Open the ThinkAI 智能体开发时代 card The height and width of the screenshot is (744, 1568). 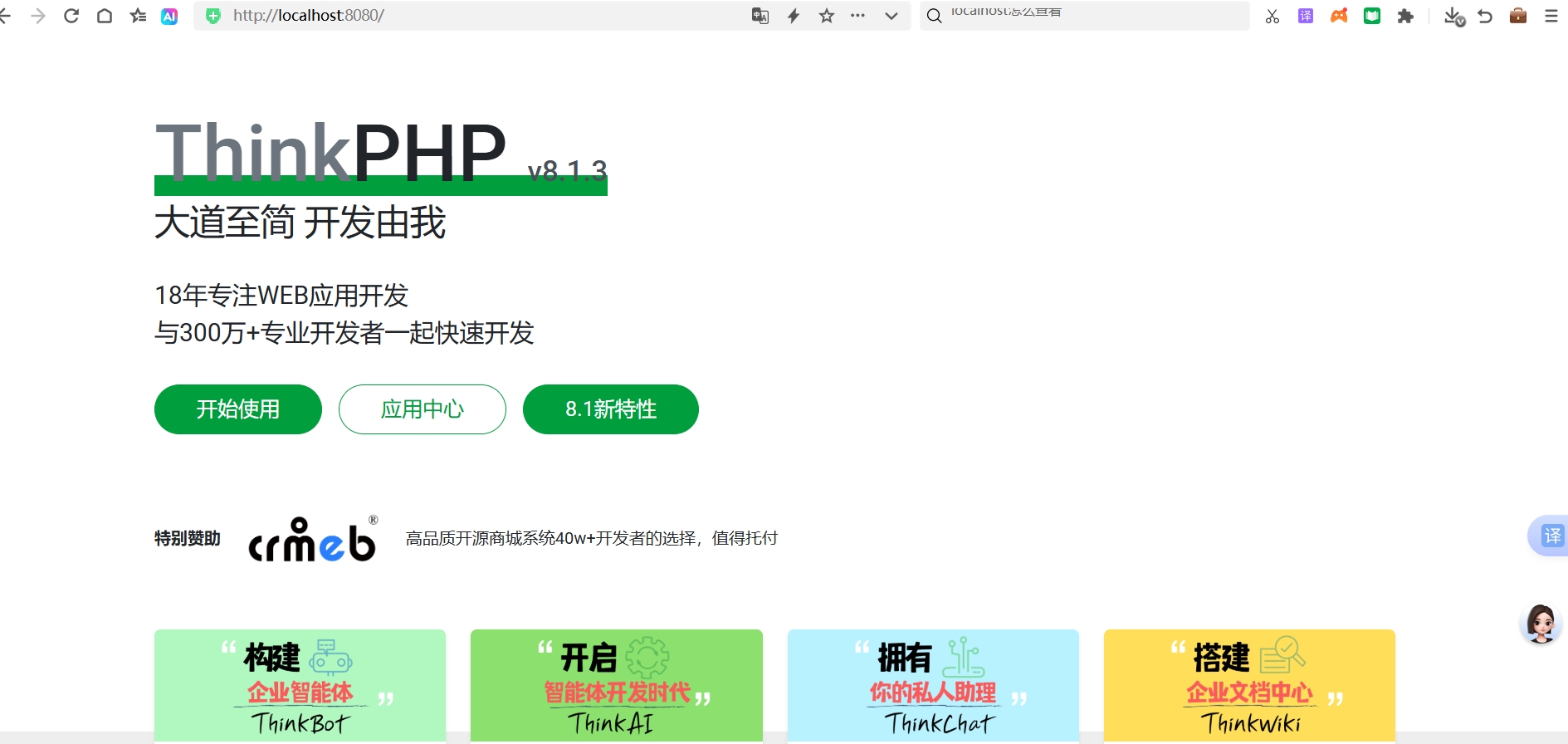click(x=617, y=686)
